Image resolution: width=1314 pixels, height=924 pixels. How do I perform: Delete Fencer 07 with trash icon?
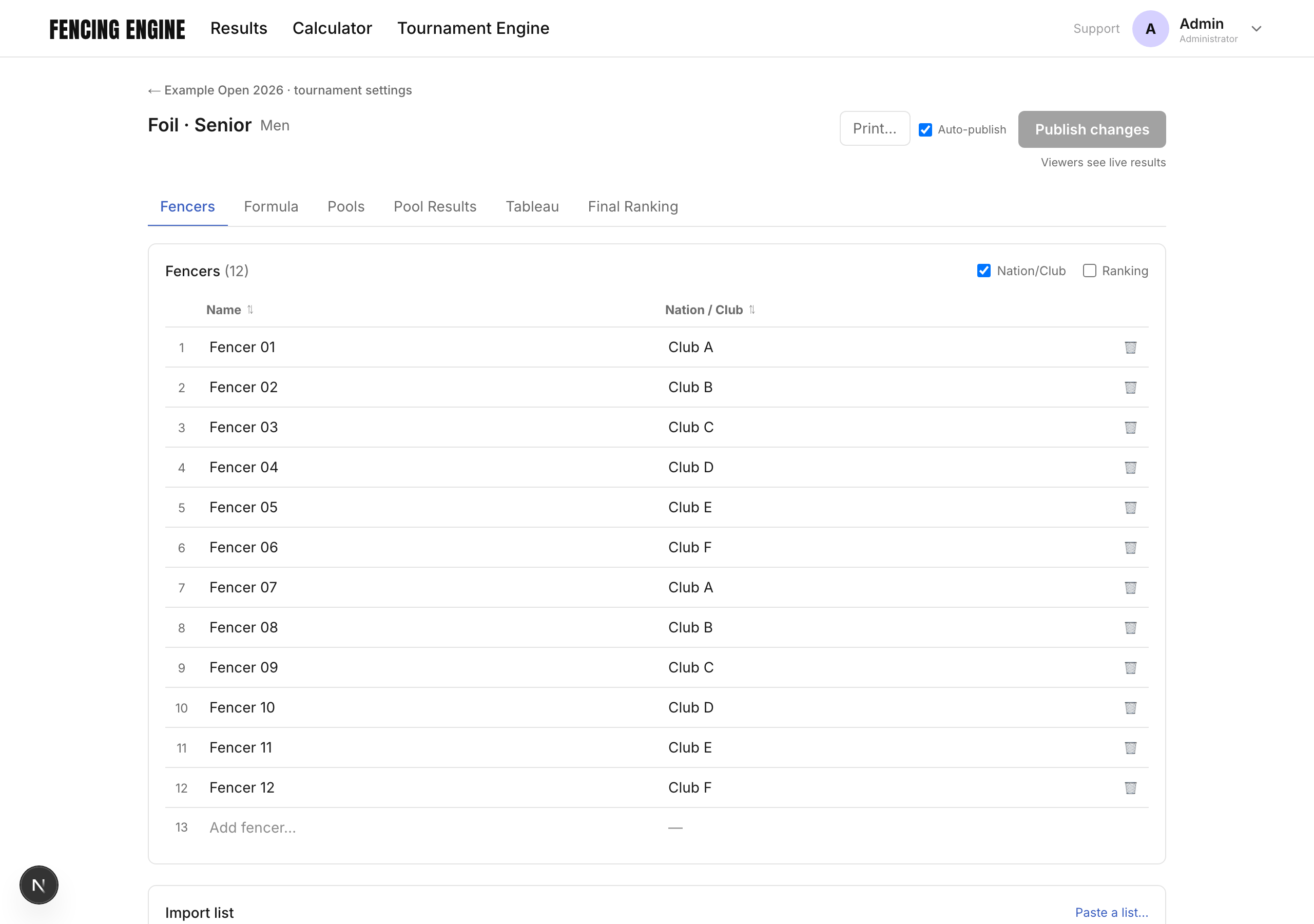[x=1130, y=588]
